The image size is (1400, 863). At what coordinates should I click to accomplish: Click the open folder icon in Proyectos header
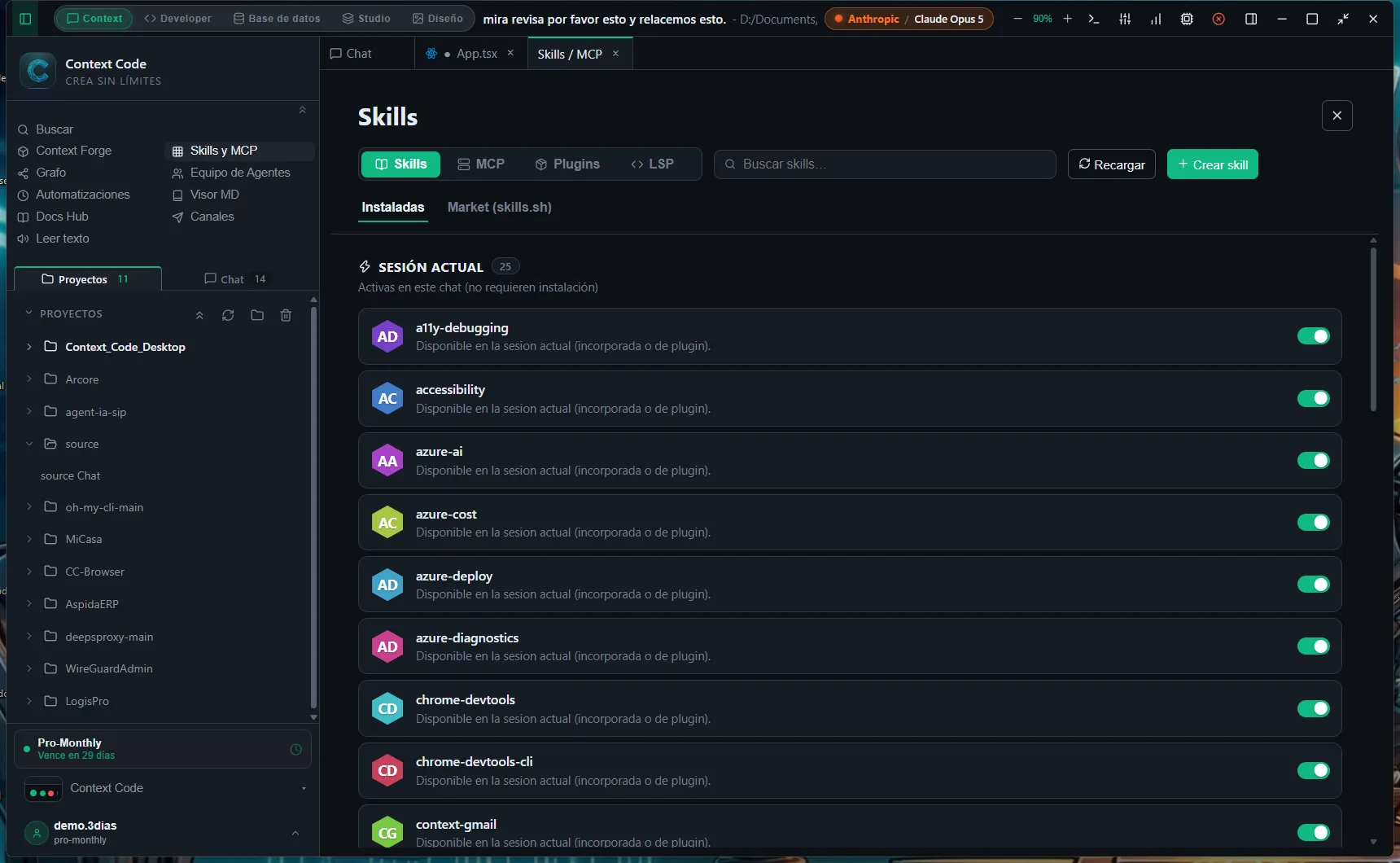pos(257,315)
